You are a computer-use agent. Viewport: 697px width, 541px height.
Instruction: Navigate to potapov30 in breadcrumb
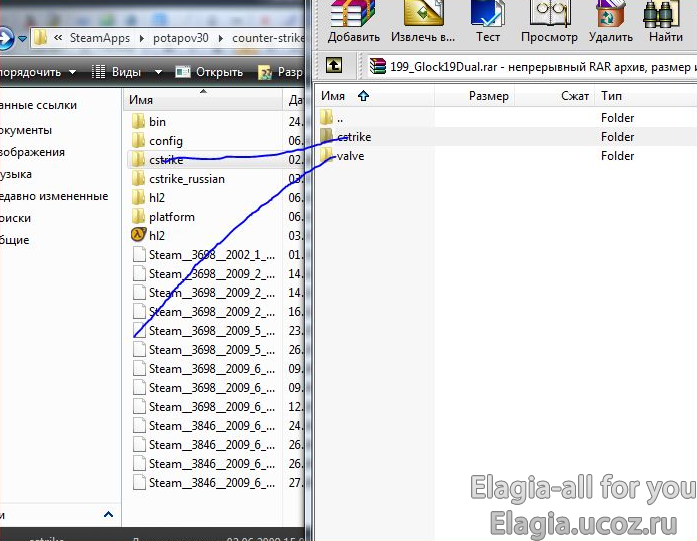180,38
